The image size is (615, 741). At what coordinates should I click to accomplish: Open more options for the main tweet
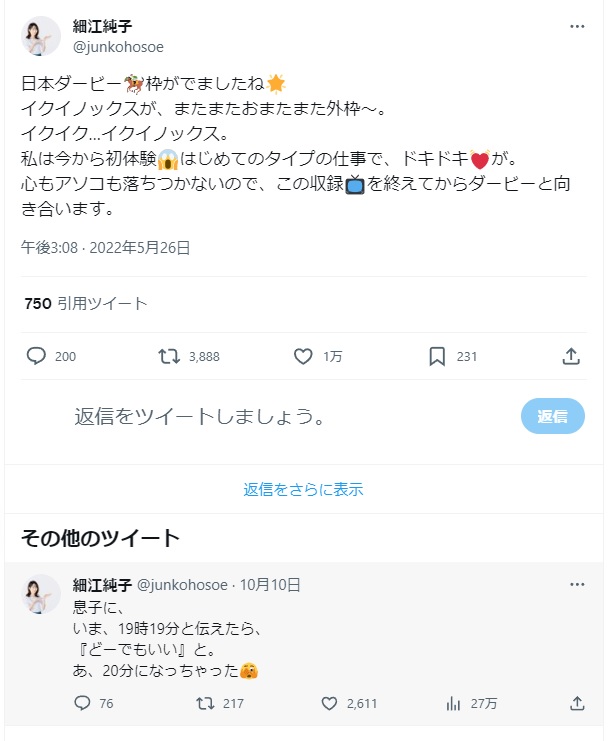click(x=577, y=26)
